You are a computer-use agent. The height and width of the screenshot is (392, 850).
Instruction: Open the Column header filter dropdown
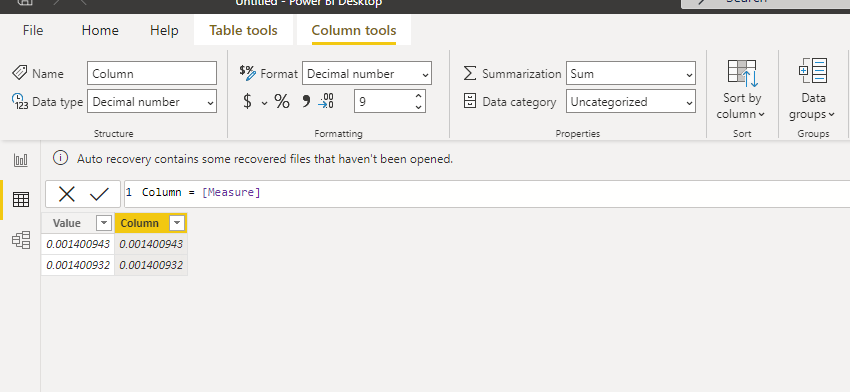(x=177, y=223)
